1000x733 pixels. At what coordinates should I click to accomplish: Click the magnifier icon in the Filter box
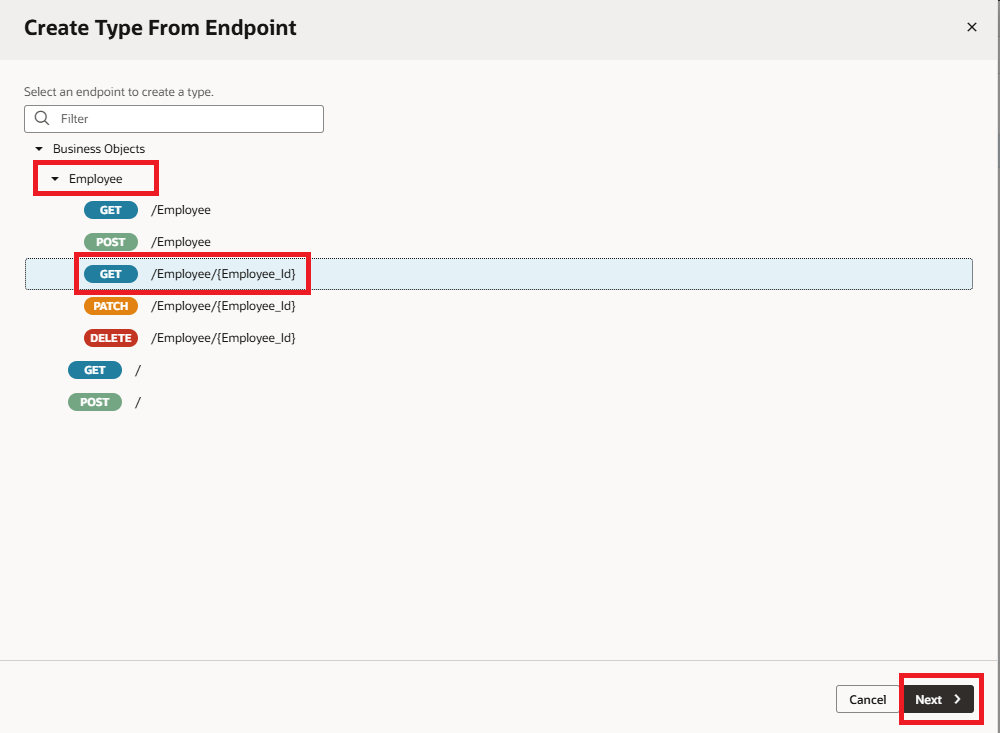click(x=42, y=118)
